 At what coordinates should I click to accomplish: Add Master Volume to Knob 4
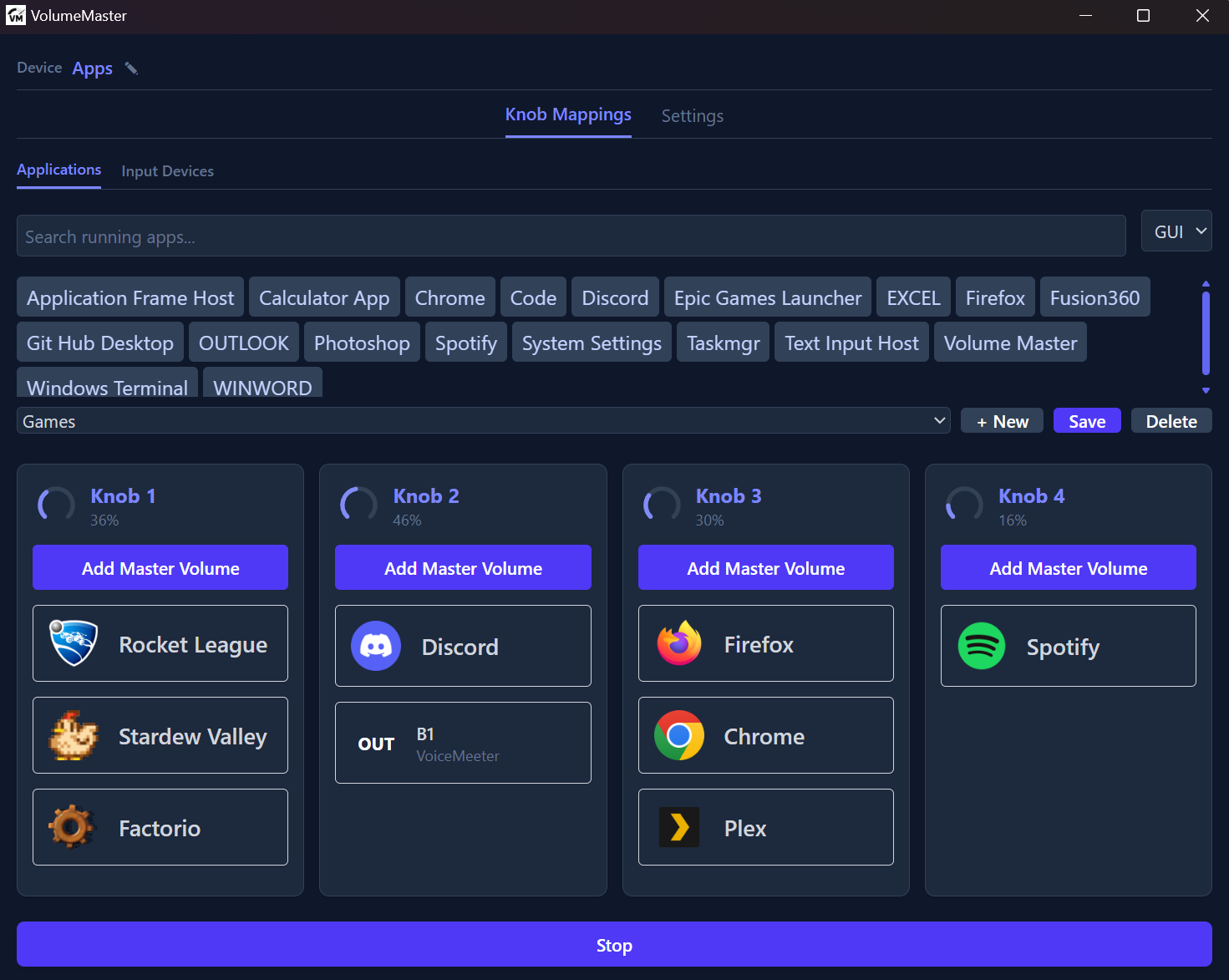click(1068, 568)
